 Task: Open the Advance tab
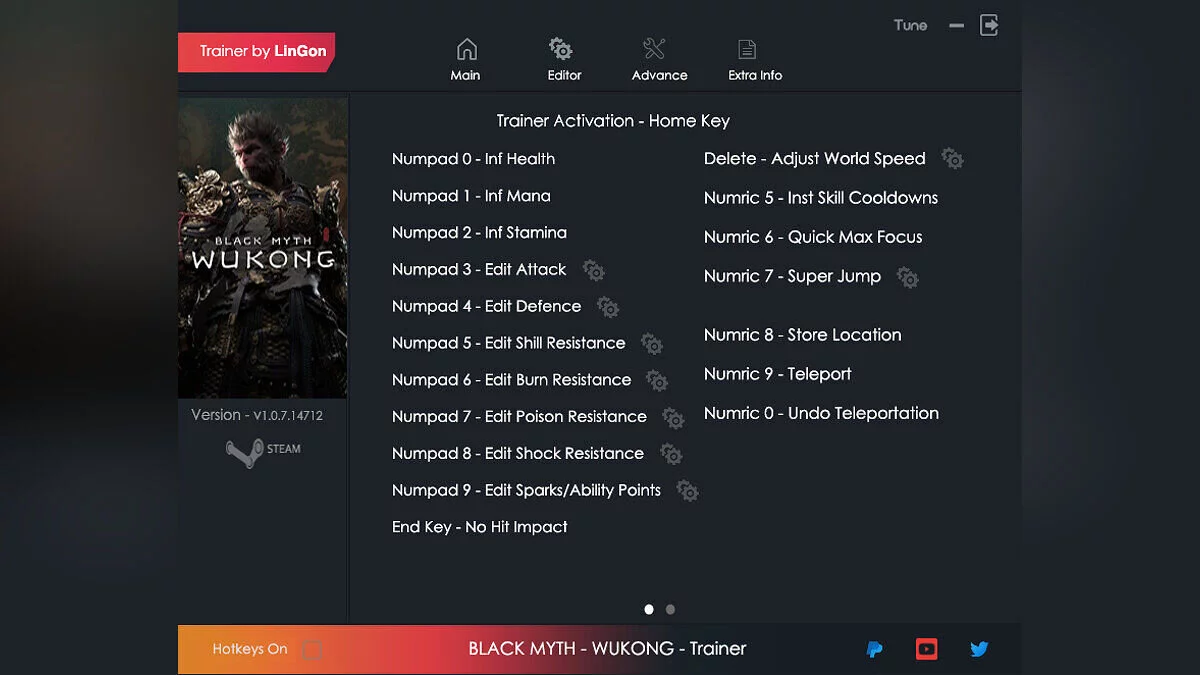(659, 60)
